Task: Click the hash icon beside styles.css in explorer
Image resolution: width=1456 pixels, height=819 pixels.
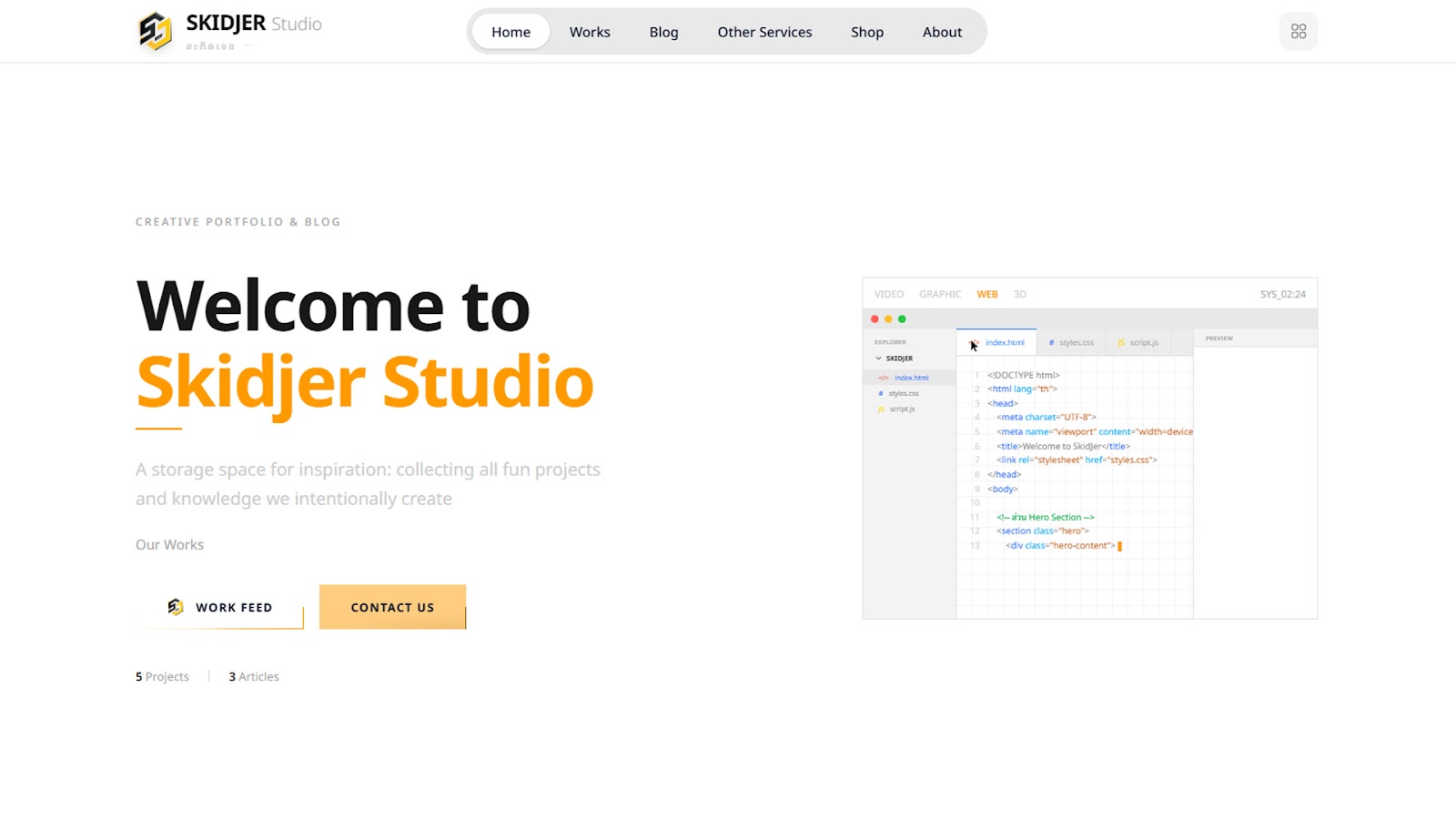Action: pyautogui.click(x=880, y=393)
